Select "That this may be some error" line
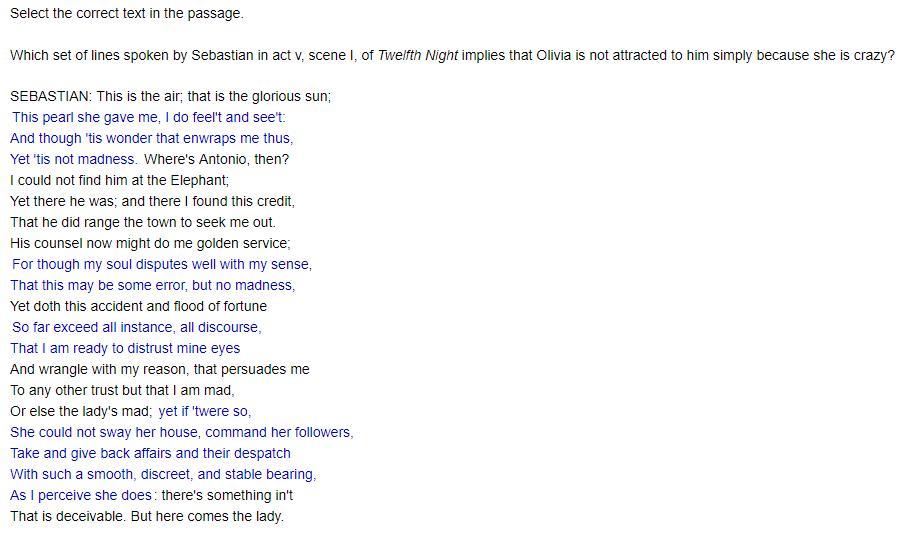The height and width of the screenshot is (544, 900). tap(153, 285)
